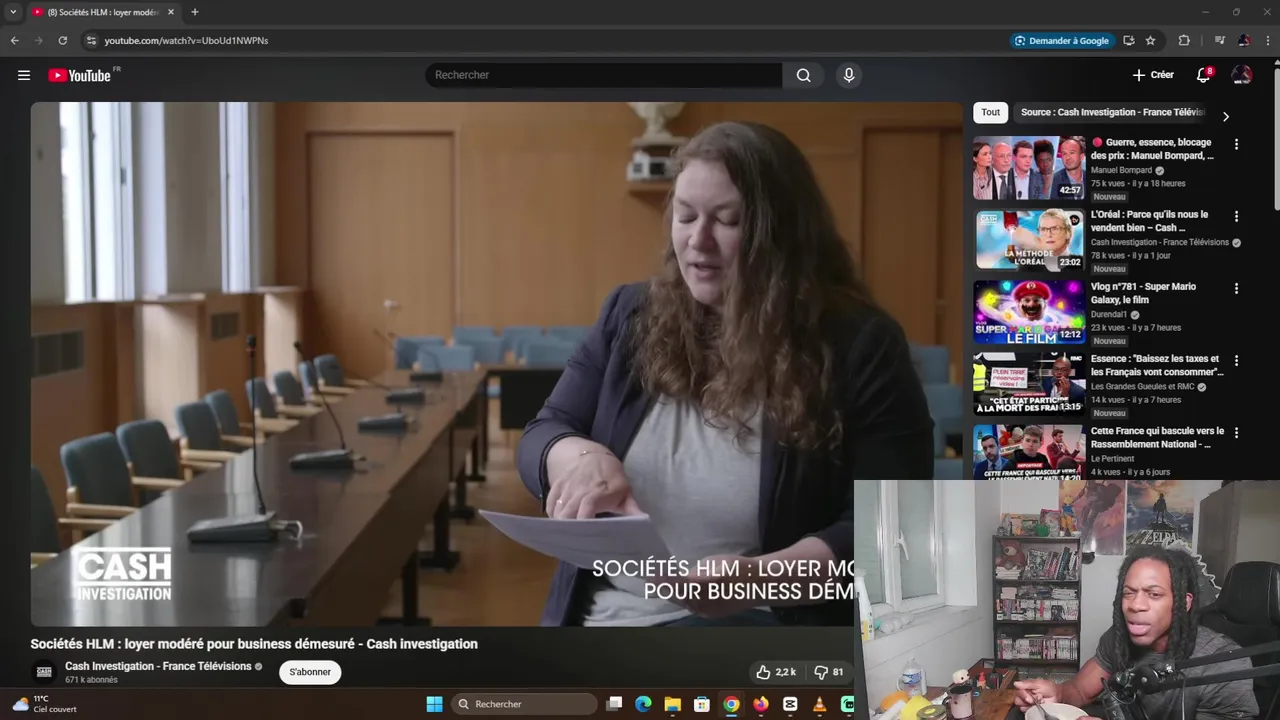Open Guerre, essence, blocage des prix thumbnail

[x=1029, y=168]
